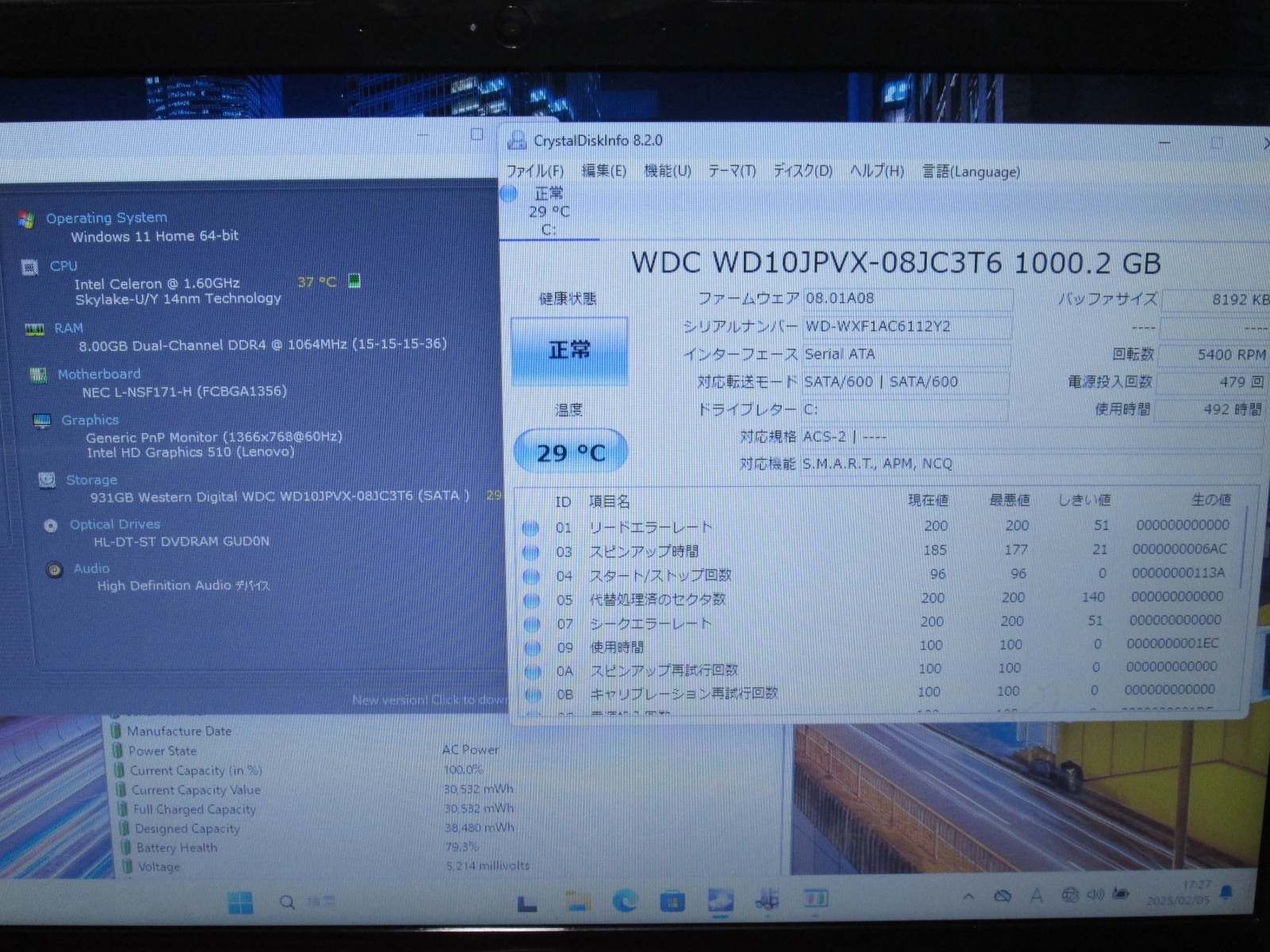Click the 対応転送モード field SATA/600

pyautogui.click(x=906, y=382)
